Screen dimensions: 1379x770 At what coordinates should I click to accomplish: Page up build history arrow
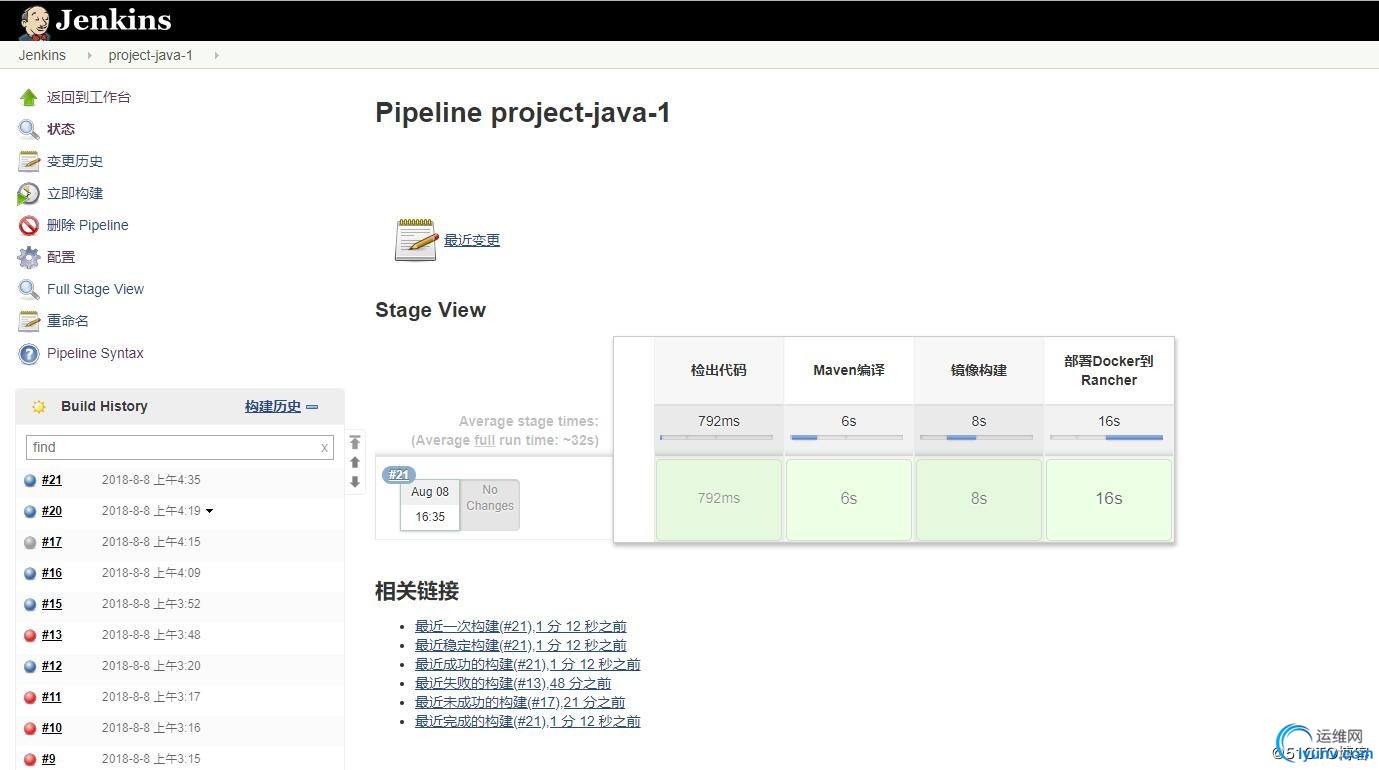354,462
